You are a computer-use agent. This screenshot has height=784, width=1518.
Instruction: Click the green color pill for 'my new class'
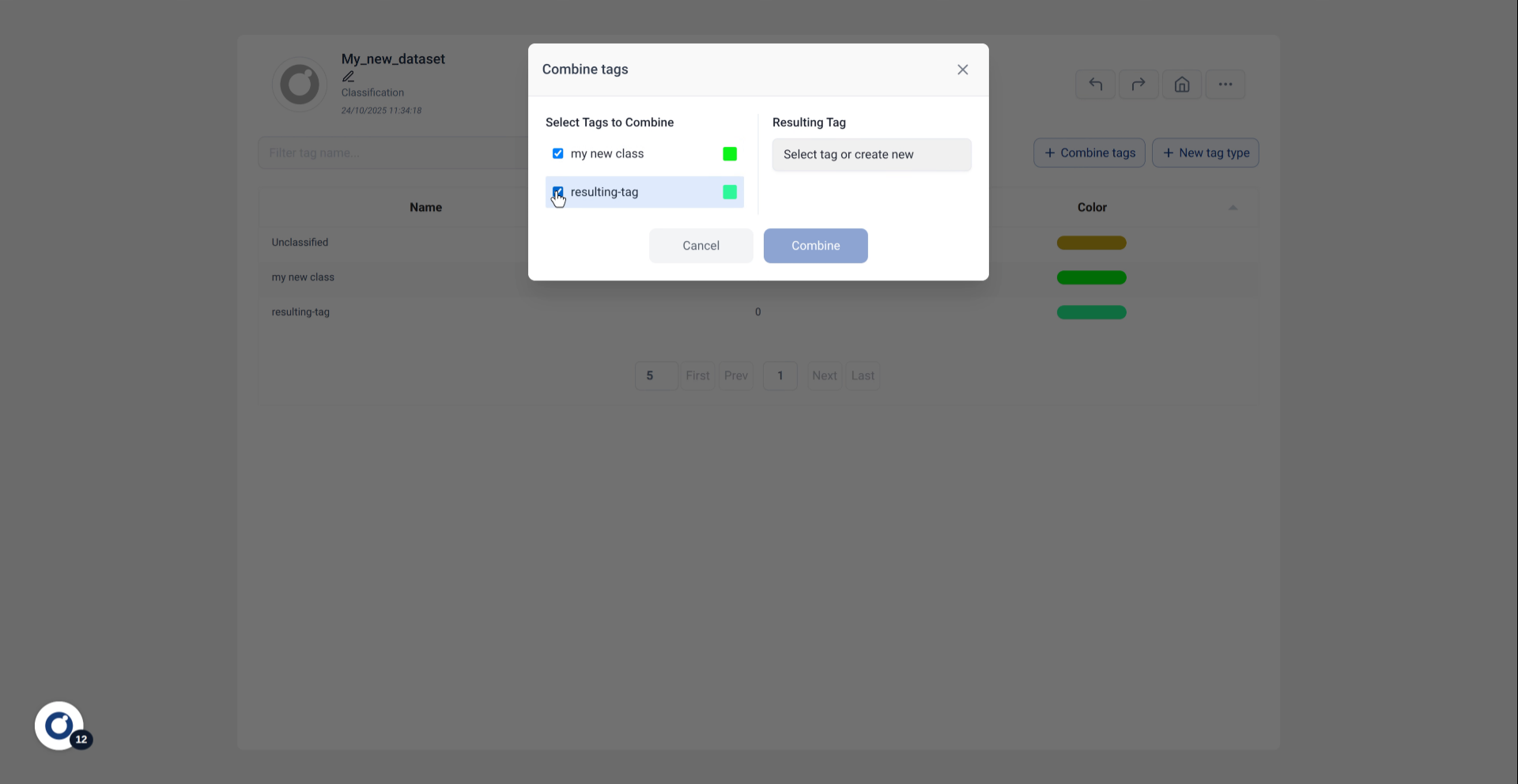[x=1091, y=277]
